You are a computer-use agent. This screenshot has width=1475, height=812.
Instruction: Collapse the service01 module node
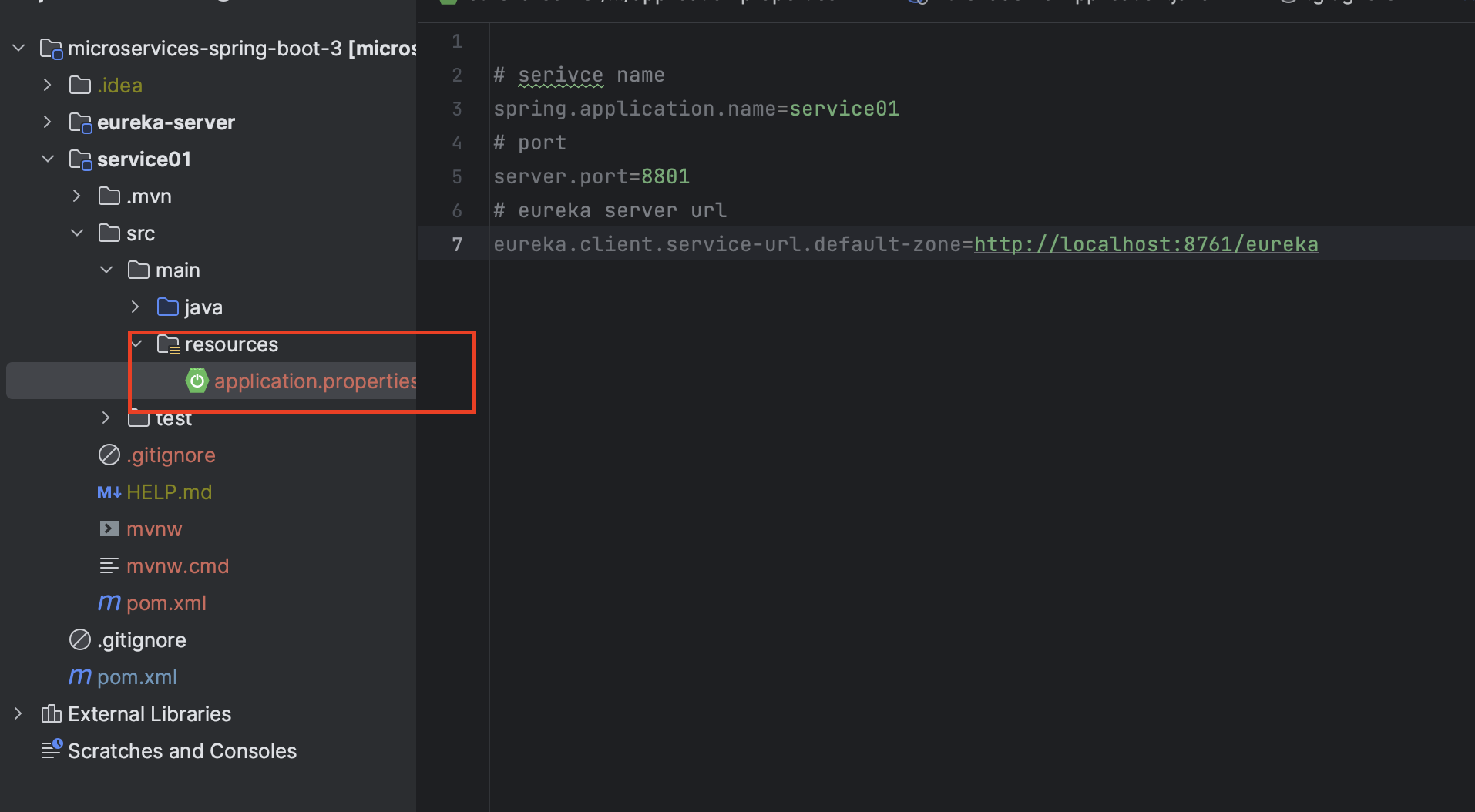47,159
